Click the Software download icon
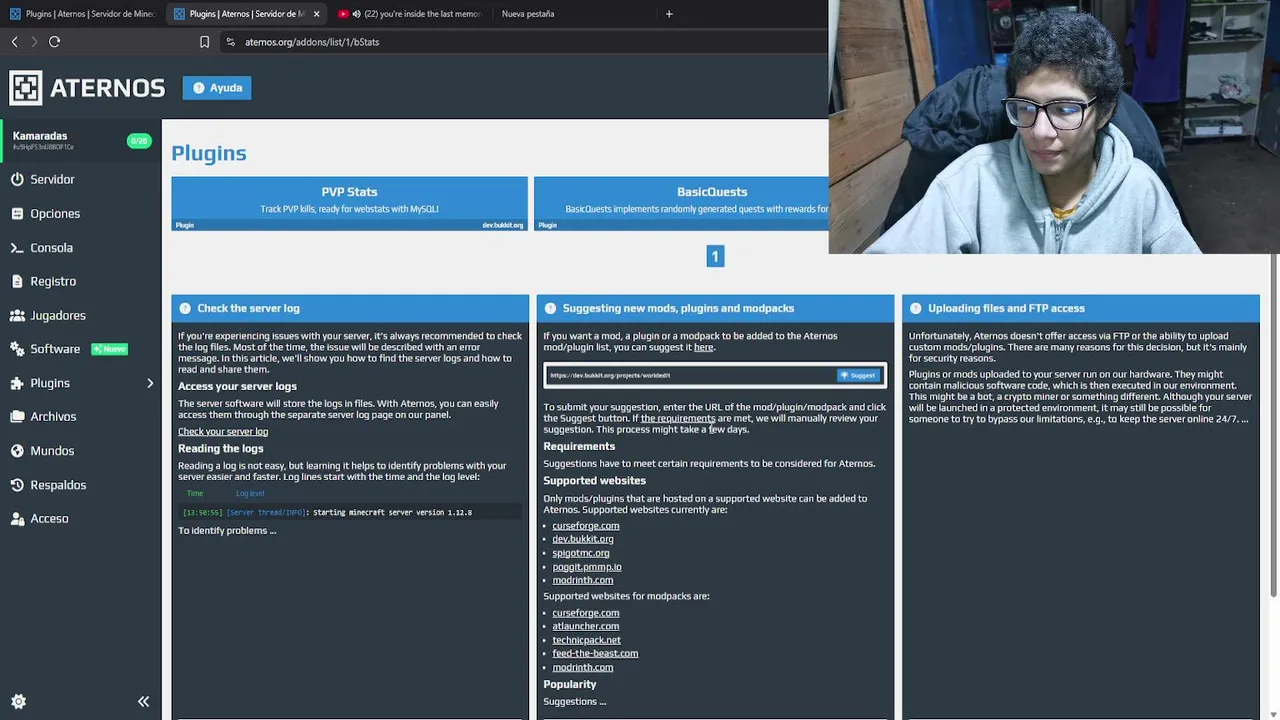 17,349
